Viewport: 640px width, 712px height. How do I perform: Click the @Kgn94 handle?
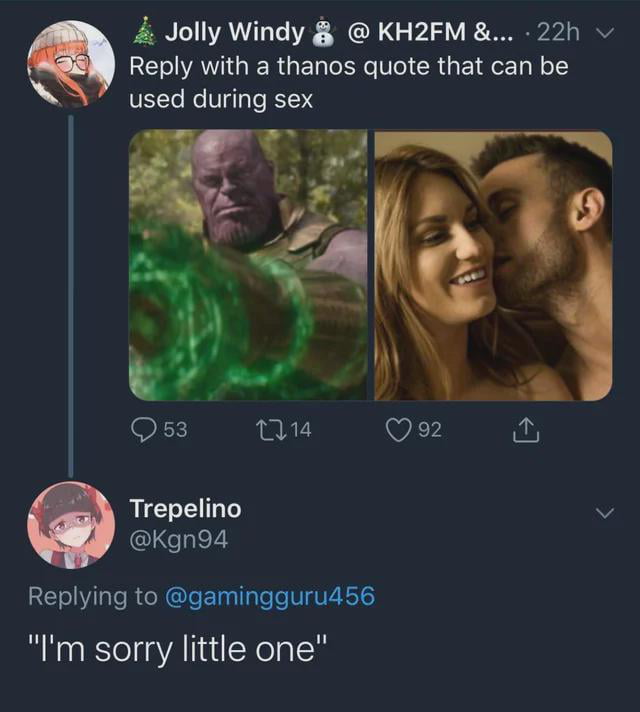(179, 540)
